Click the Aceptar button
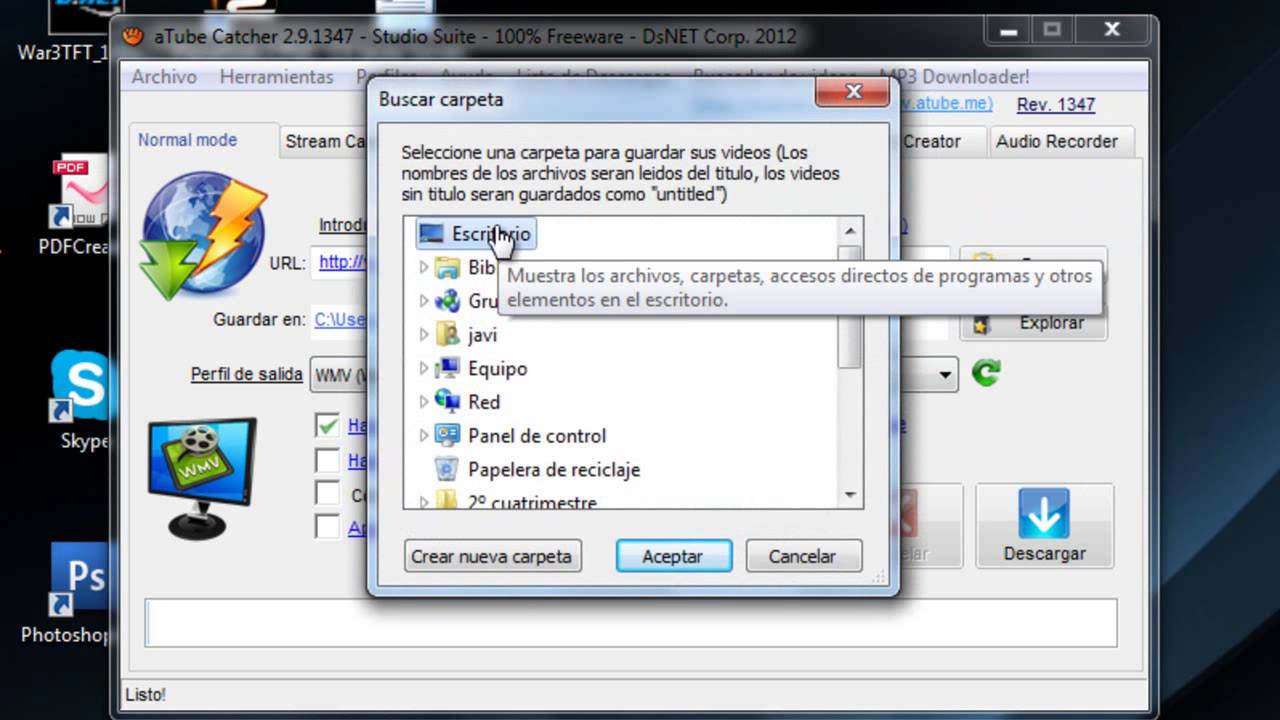The image size is (1280, 720). coord(673,556)
